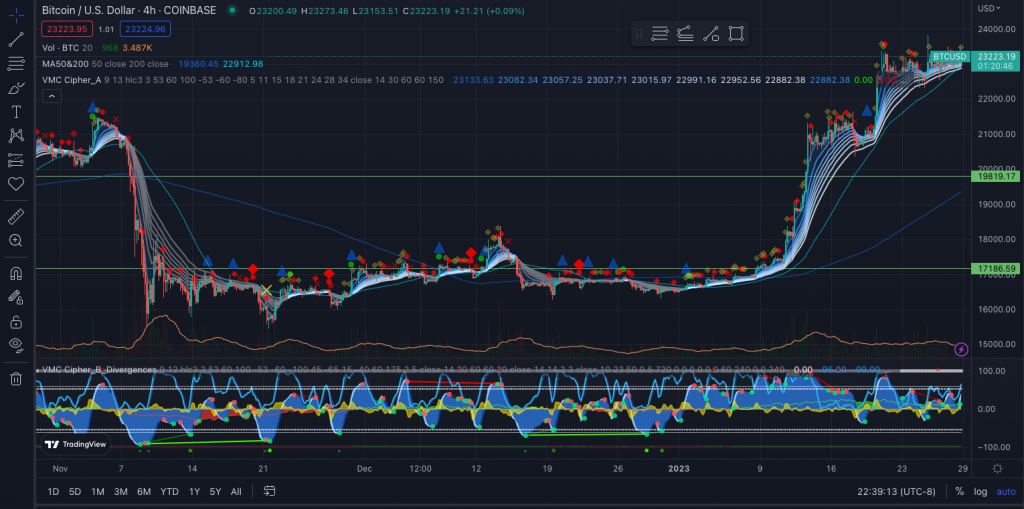Screen dimensions: 1024x509
Task: Select the 1D time range
Action: (x=54, y=491)
